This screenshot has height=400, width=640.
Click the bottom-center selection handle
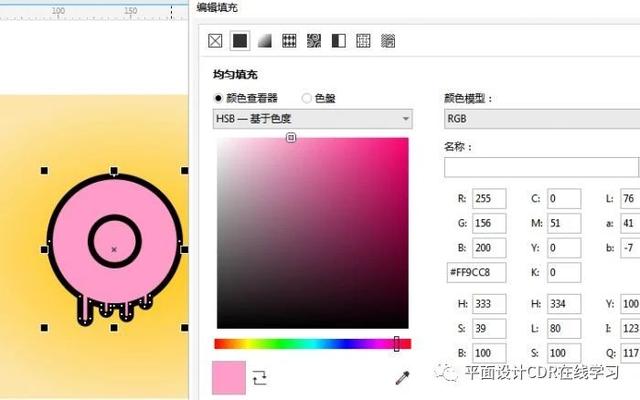click(114, 327)
